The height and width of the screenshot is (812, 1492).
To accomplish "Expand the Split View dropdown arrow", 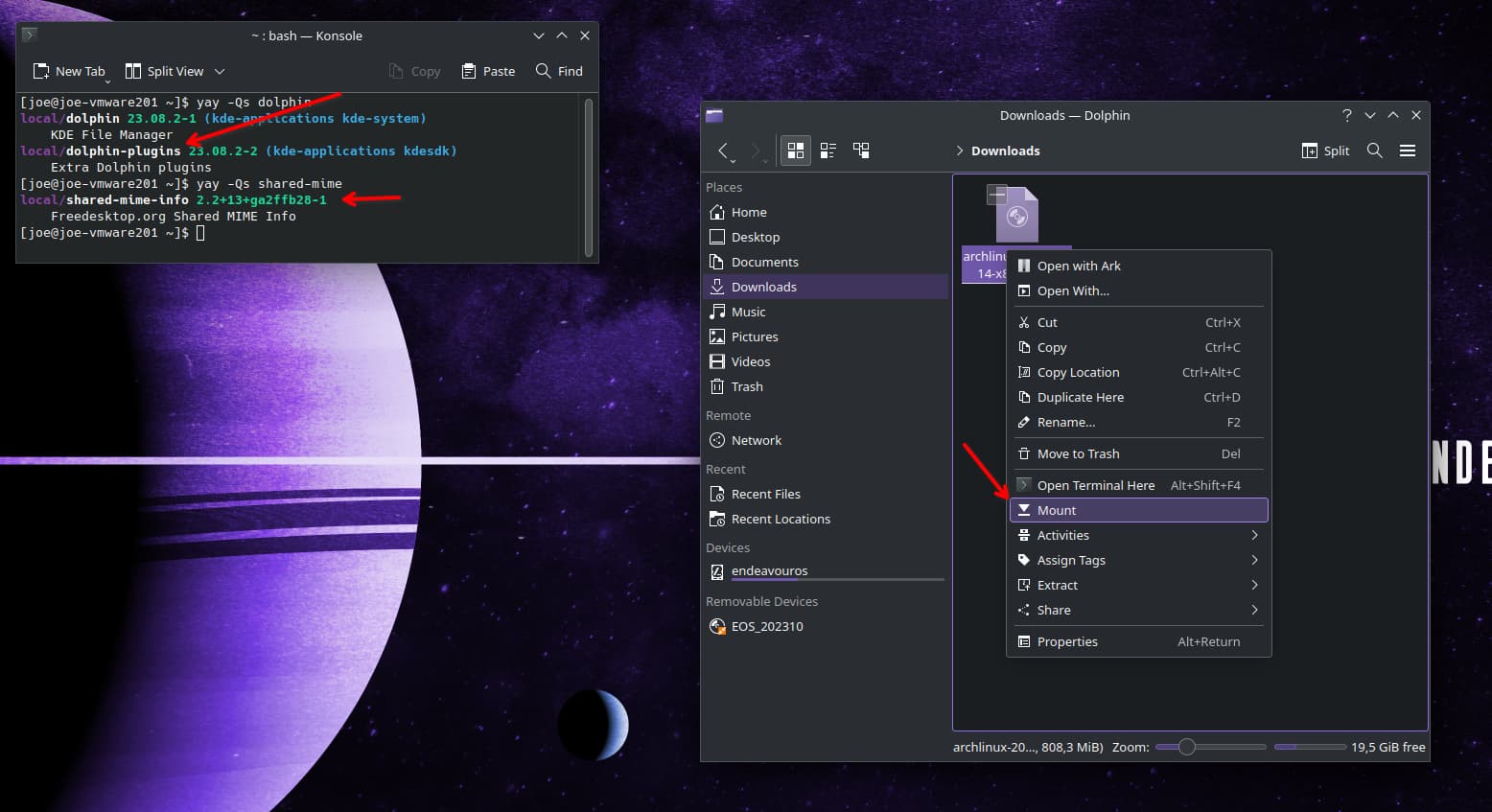I will click(x=220, y=71).
